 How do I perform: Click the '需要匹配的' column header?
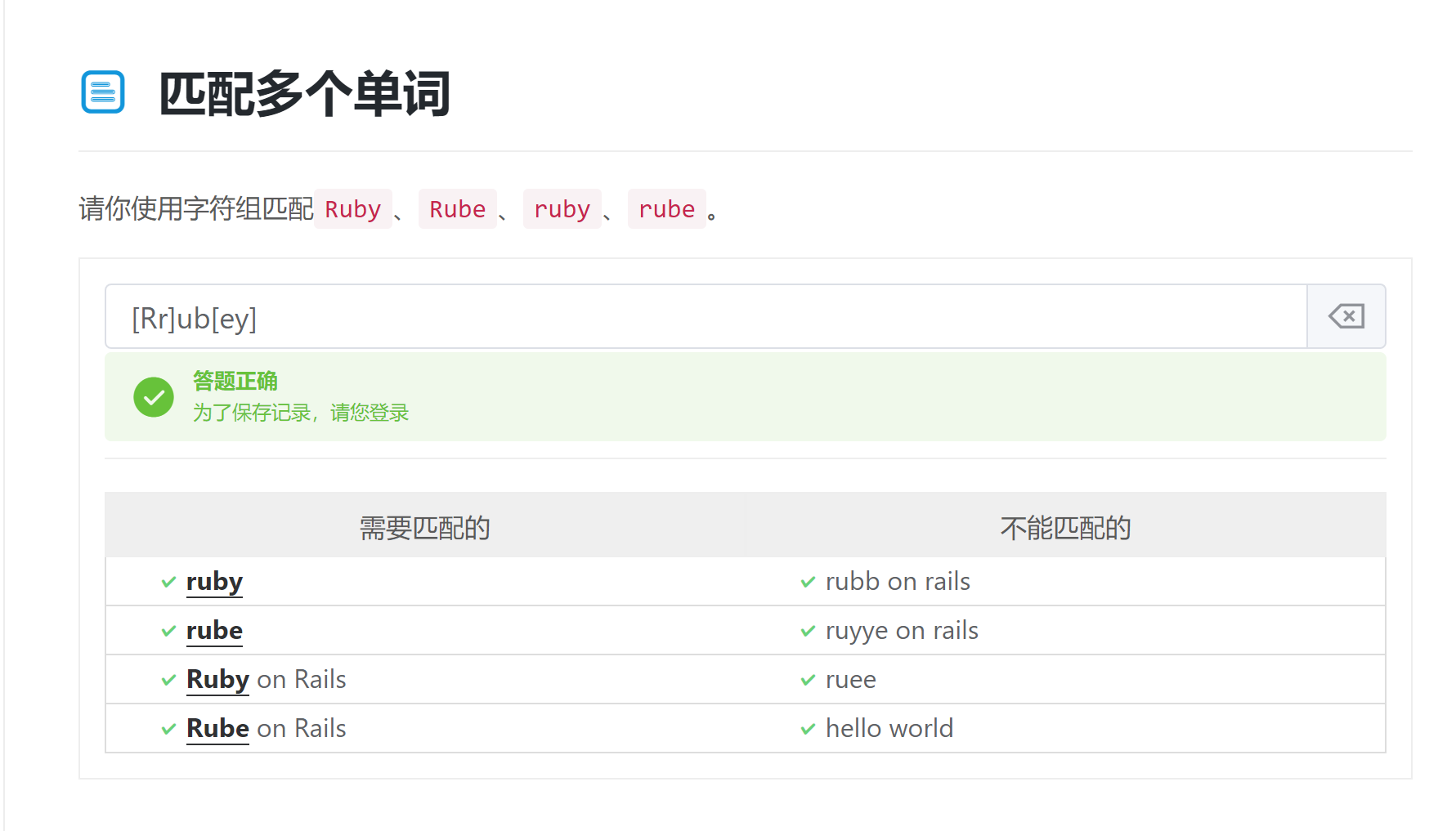pyautogui.click(x=425, y=528)
